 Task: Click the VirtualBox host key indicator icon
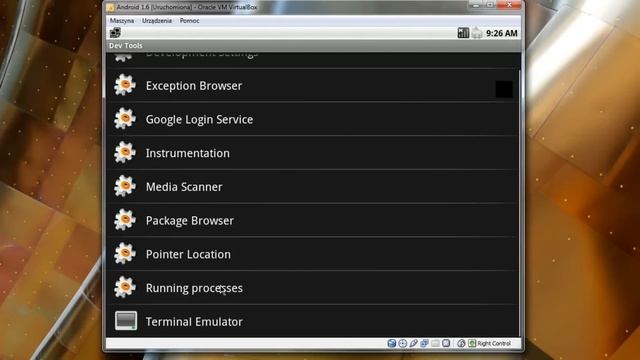tap(472, 343)
